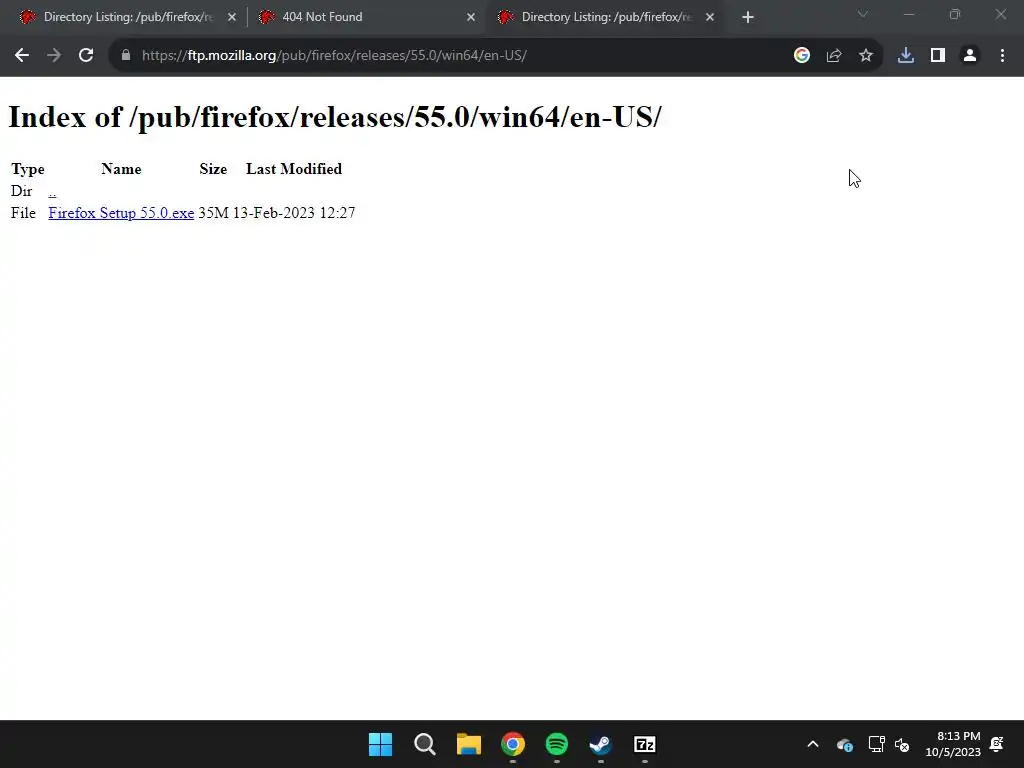1024x768 pixels.
Task: Click the 'Name' column header
Action: tap(121, 169)
